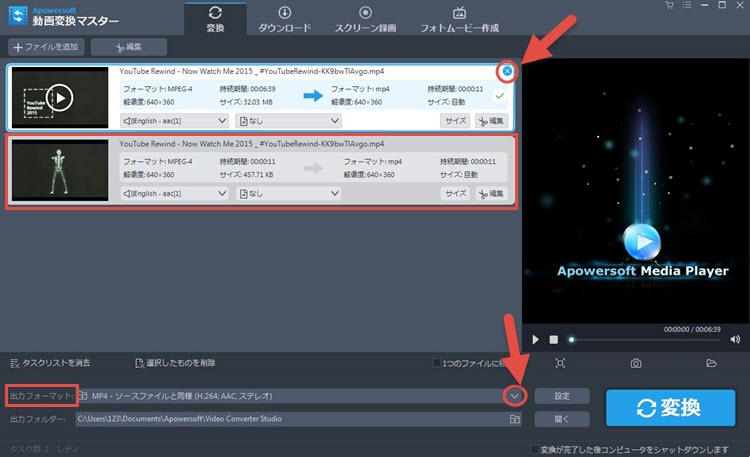Expand first file subtitle なし dropdown

pos(289,121)
